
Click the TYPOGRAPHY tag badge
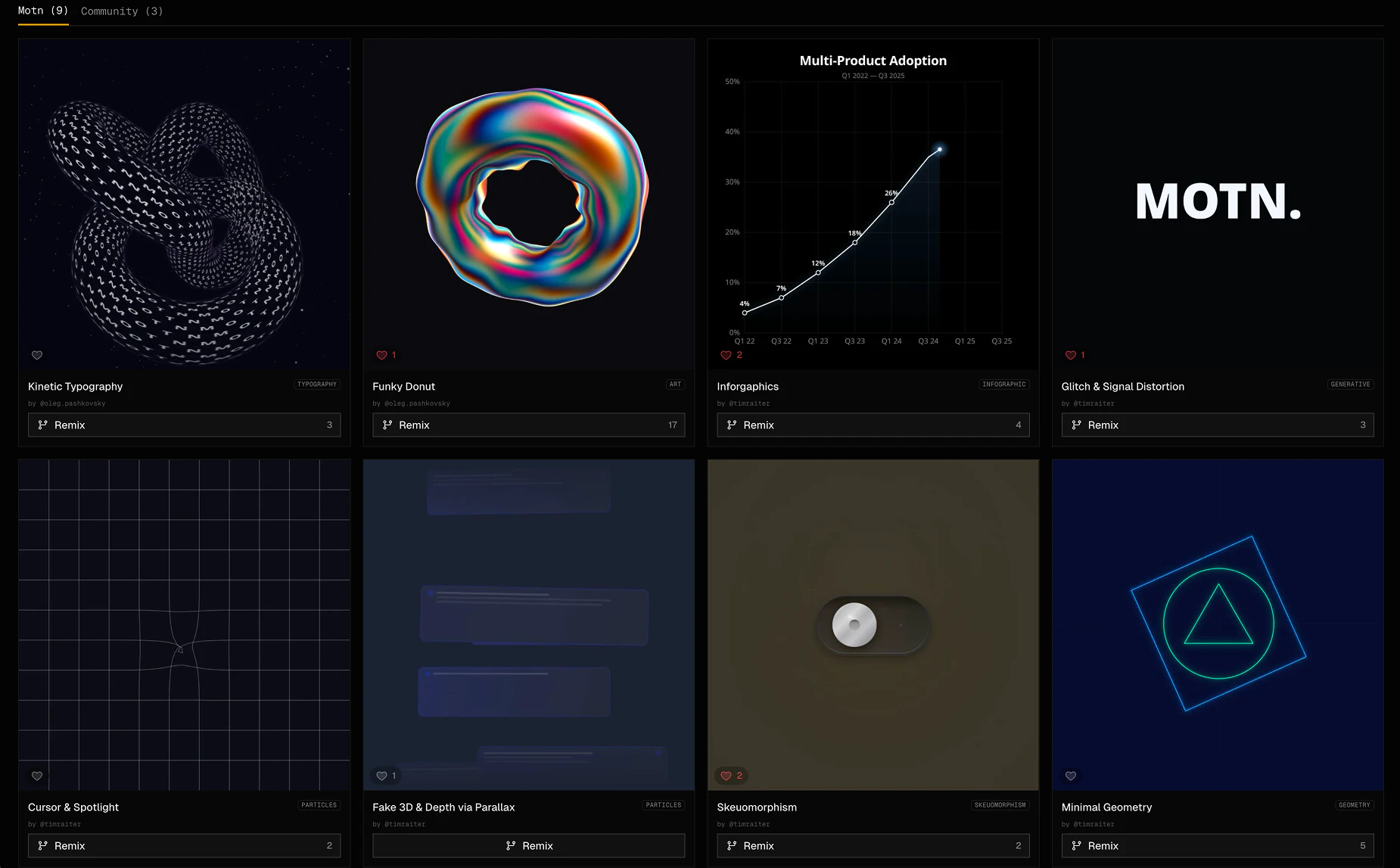pos(317,384)
